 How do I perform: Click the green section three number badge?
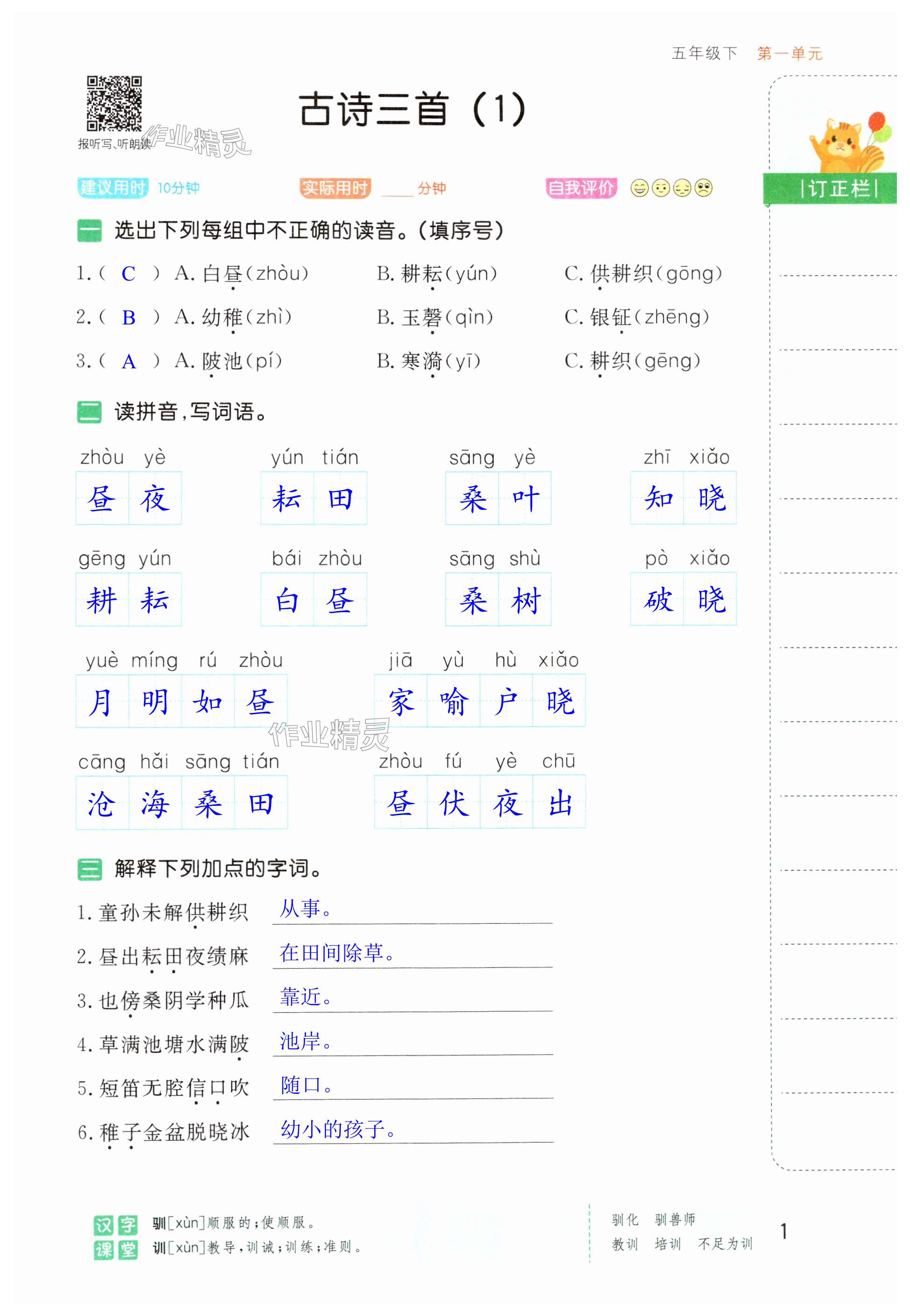tap(90, 869)
